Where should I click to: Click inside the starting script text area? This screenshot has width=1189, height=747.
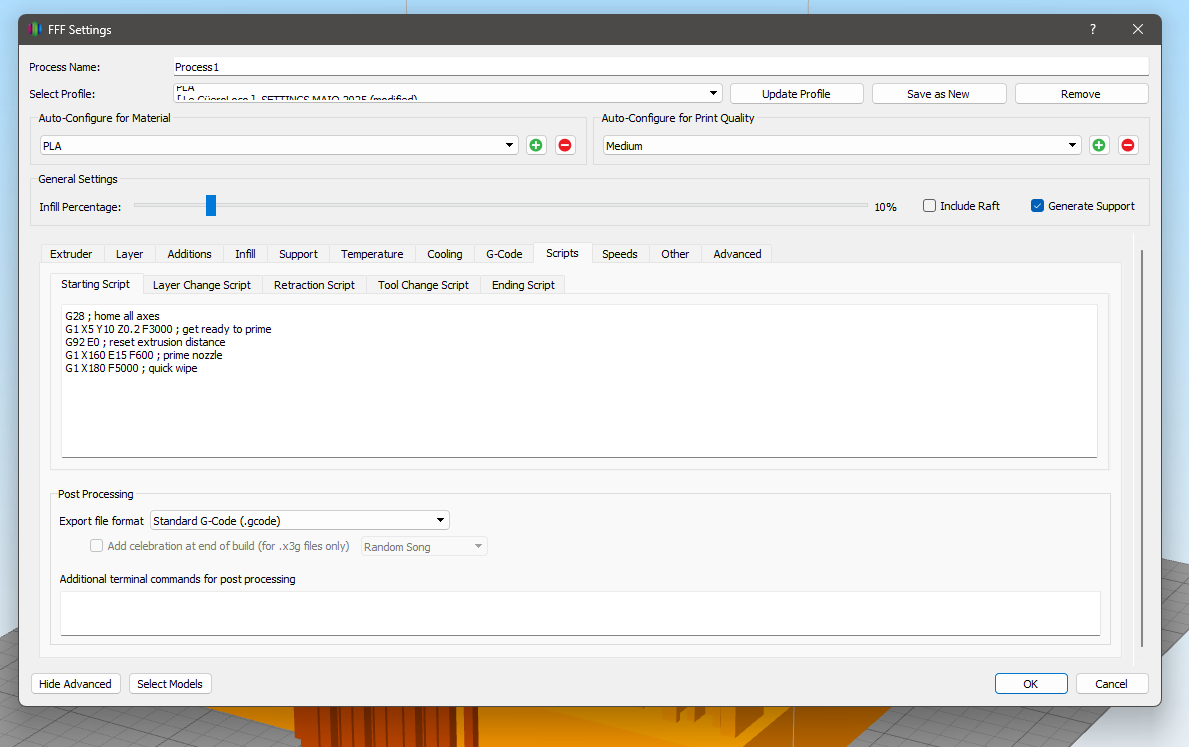click(579, 381)
